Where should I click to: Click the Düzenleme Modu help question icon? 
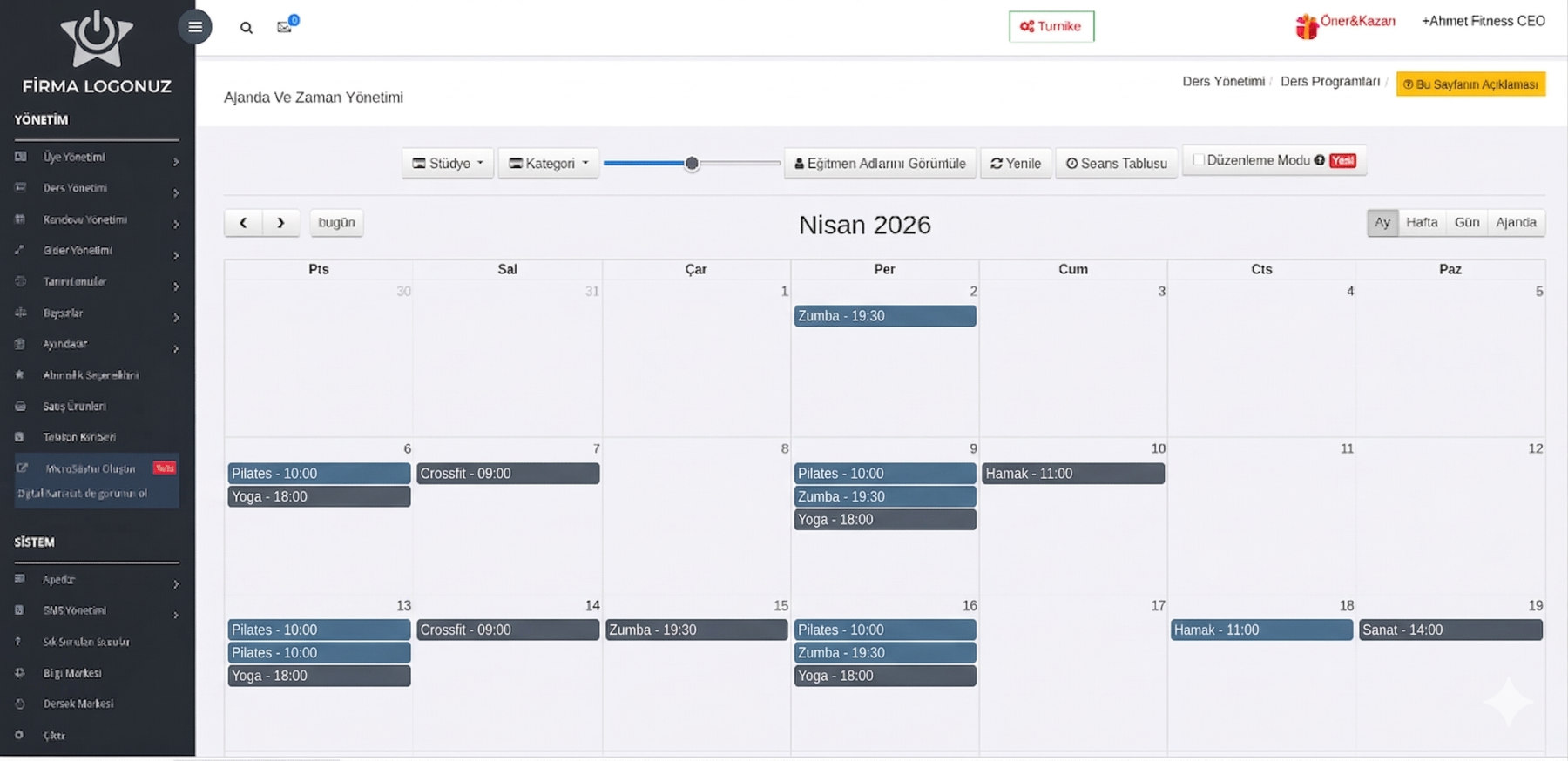1320,160
